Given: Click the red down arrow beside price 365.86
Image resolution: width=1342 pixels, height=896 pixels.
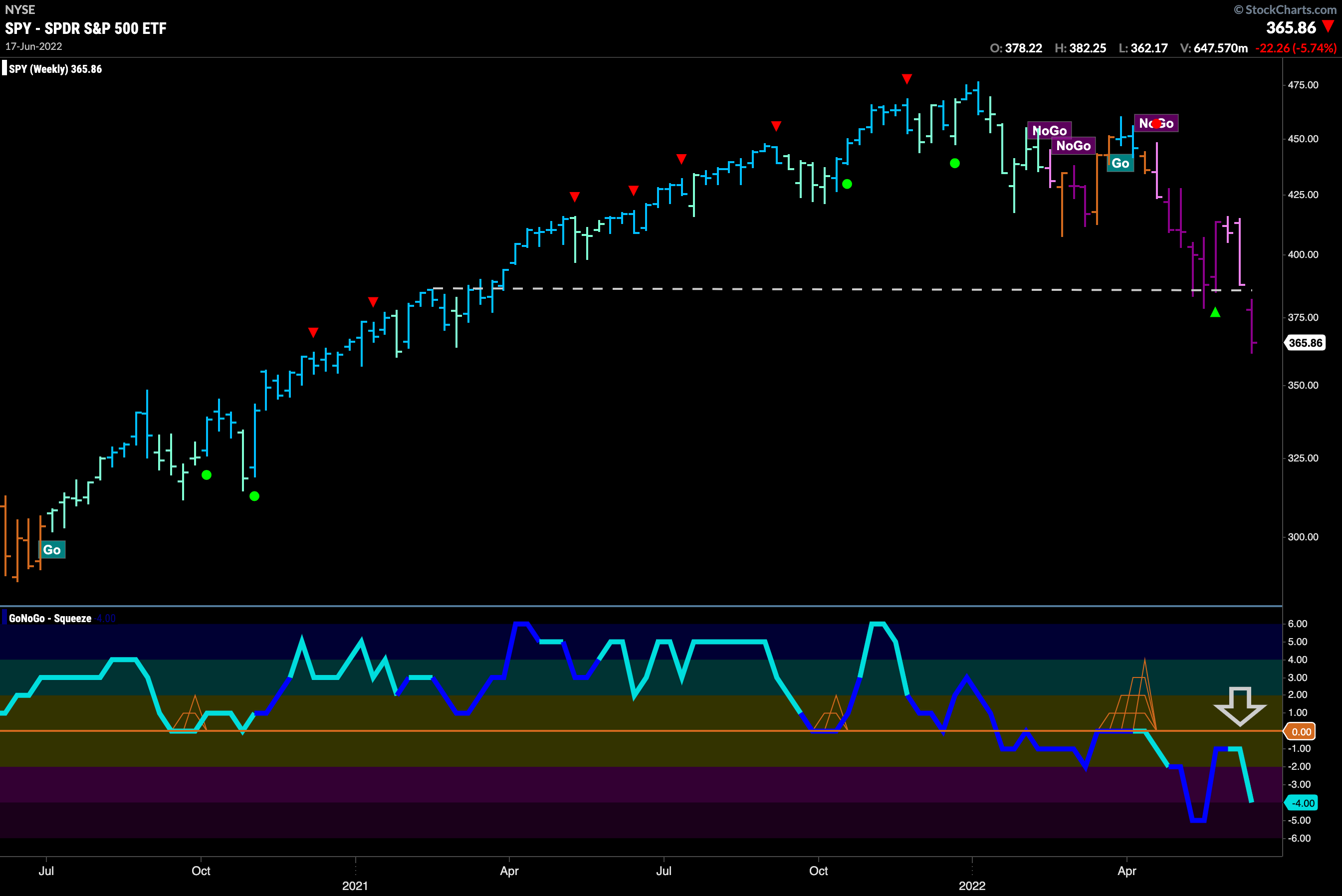Looking at the screenshot, I should tap(1329, 27).
